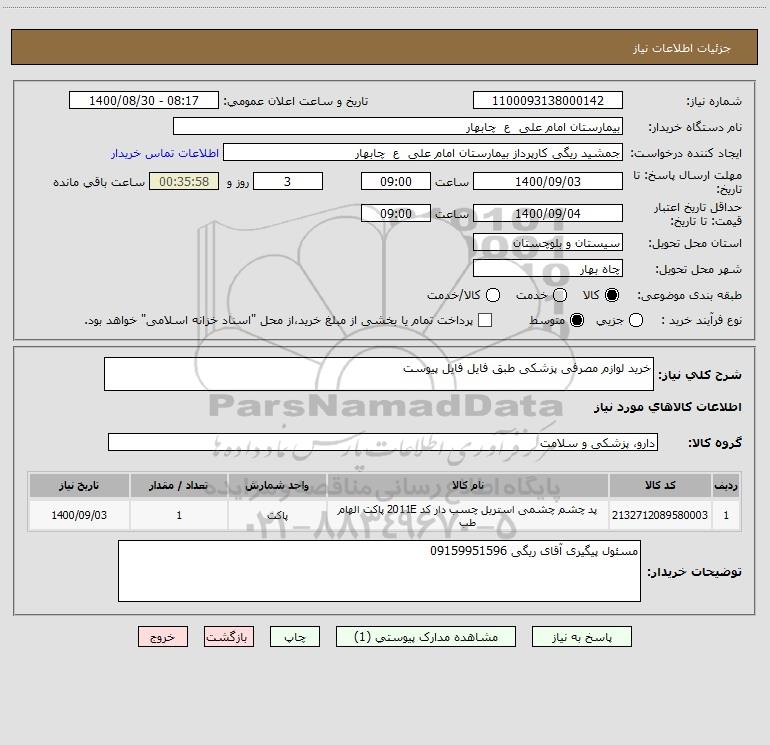Click the بازگشت back button
This screenshot has height=745, width=770.
click(229, 637)
